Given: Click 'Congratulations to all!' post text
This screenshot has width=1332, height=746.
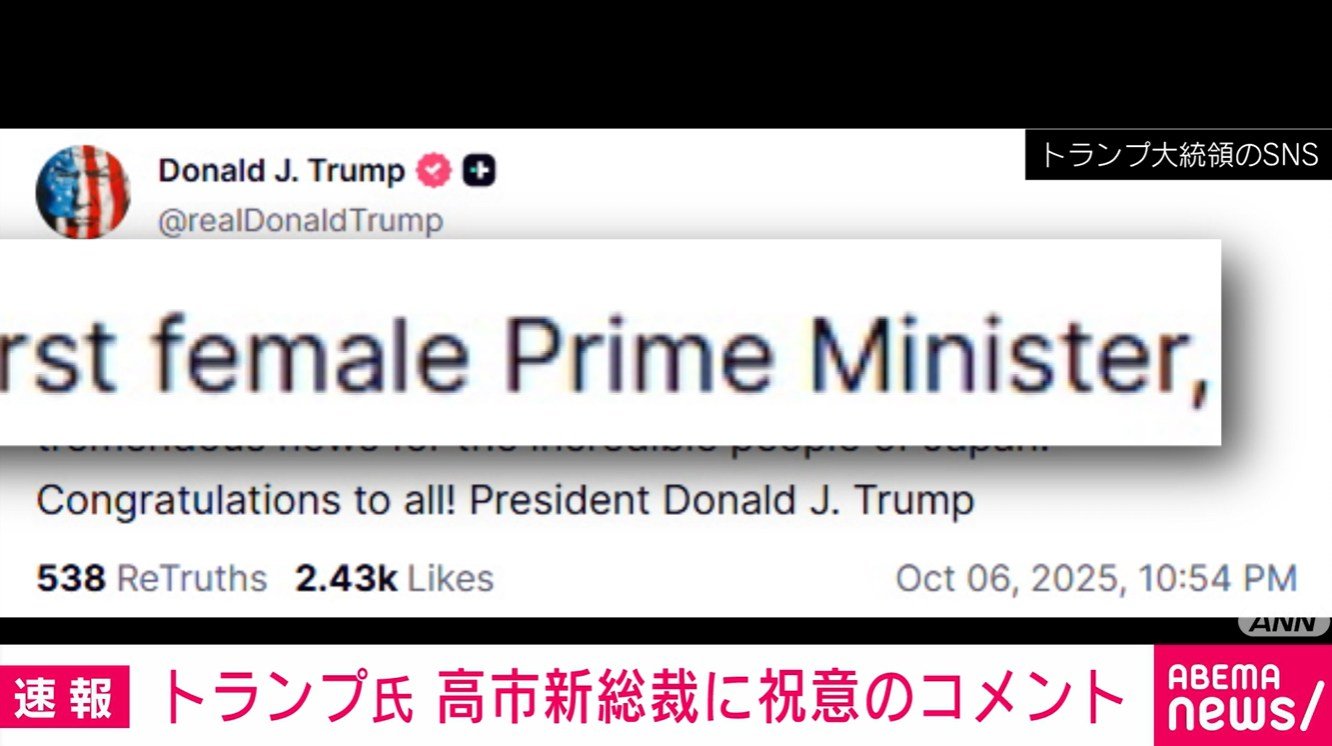Looking at the screenshot, I should [x=247, y=501].
